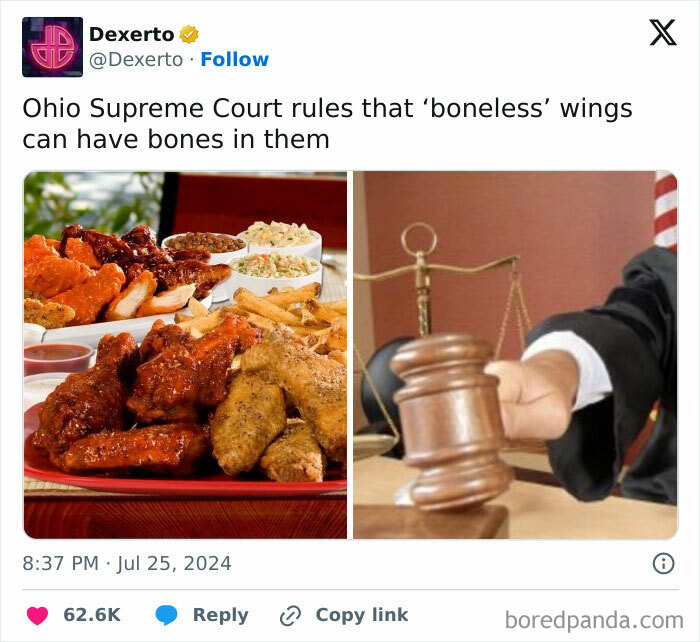Screen dimensions: 700x642
Task: Open the Dexerto display name
Action: click(132, 34)
